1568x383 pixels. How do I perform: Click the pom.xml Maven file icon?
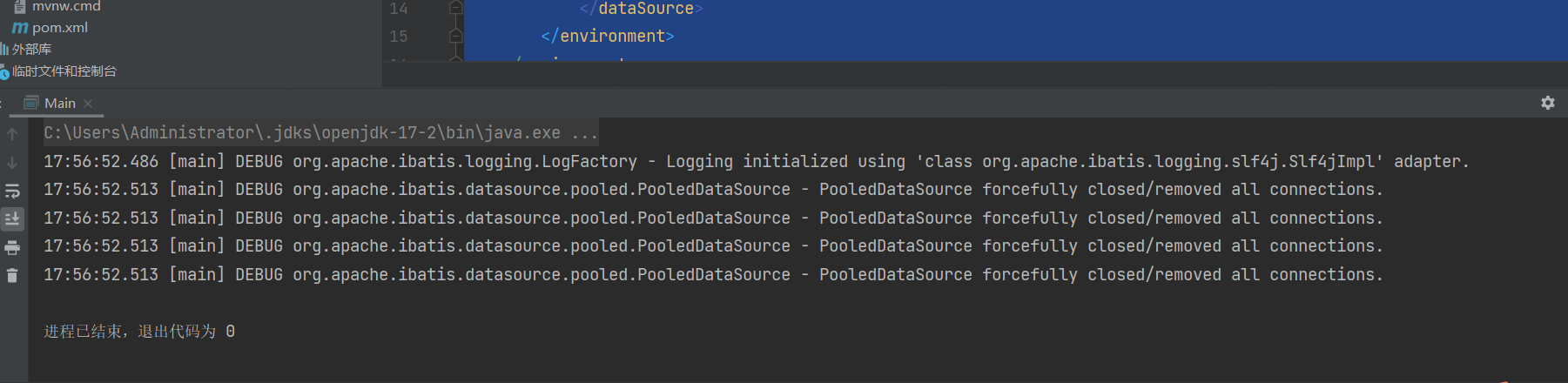coord(20,28)
